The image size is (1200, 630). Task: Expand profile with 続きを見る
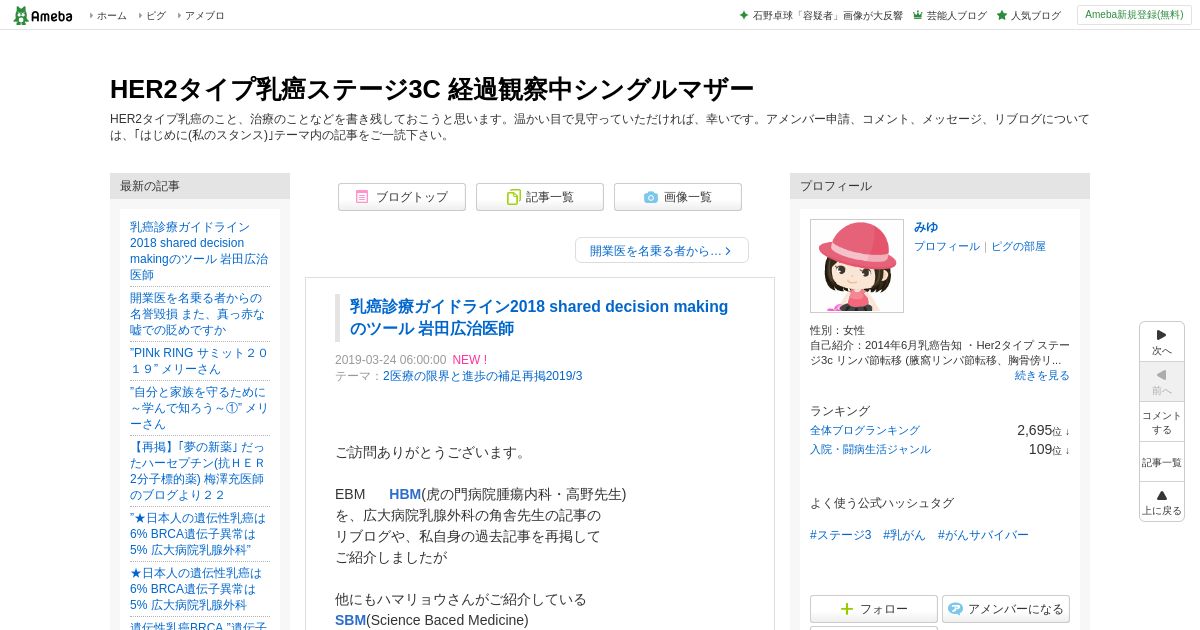1042,375
